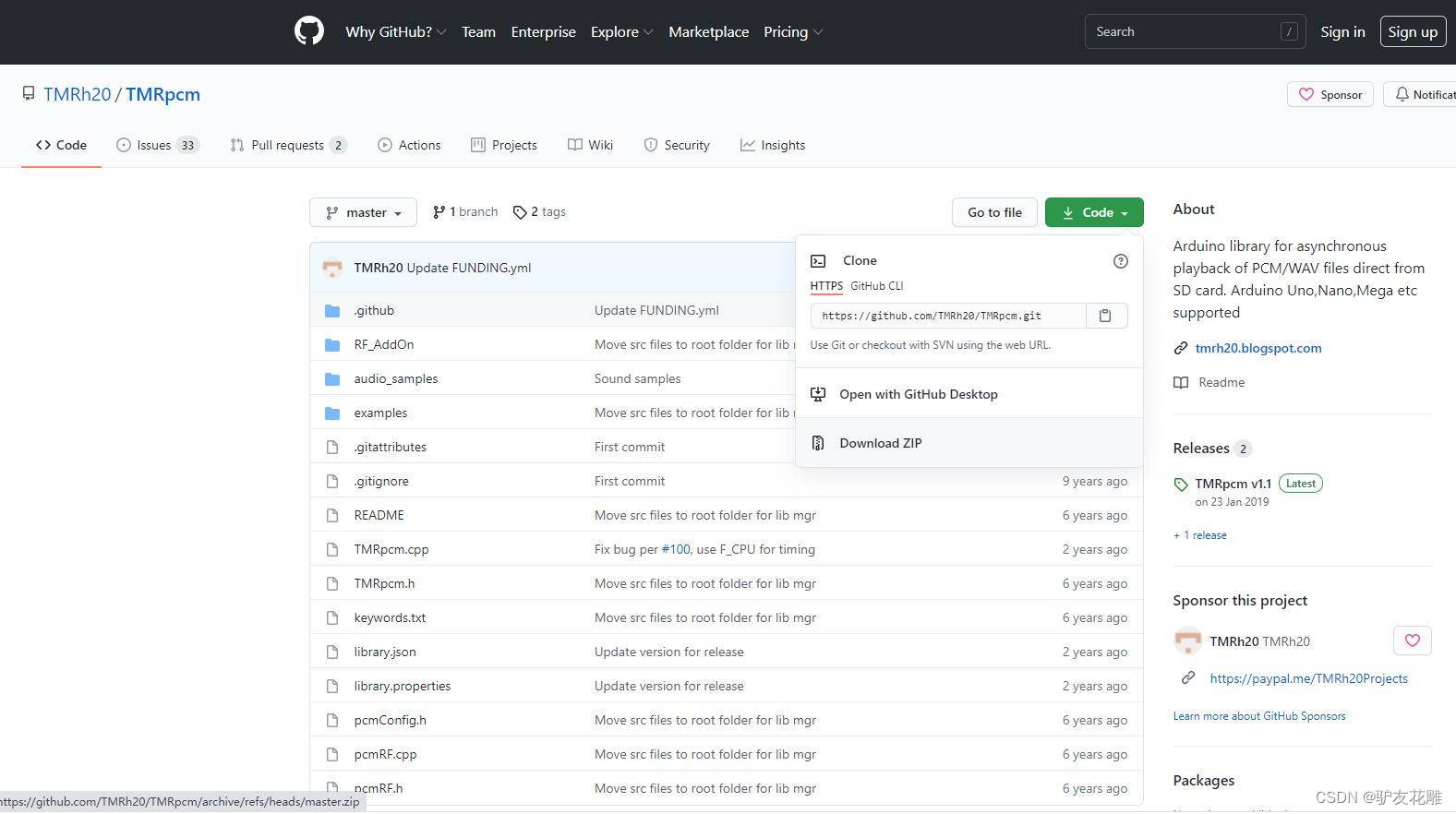Click the link icon beside tmrh20.blogspot.com
Screen dimensions: 1456x814
point(1180,348)
